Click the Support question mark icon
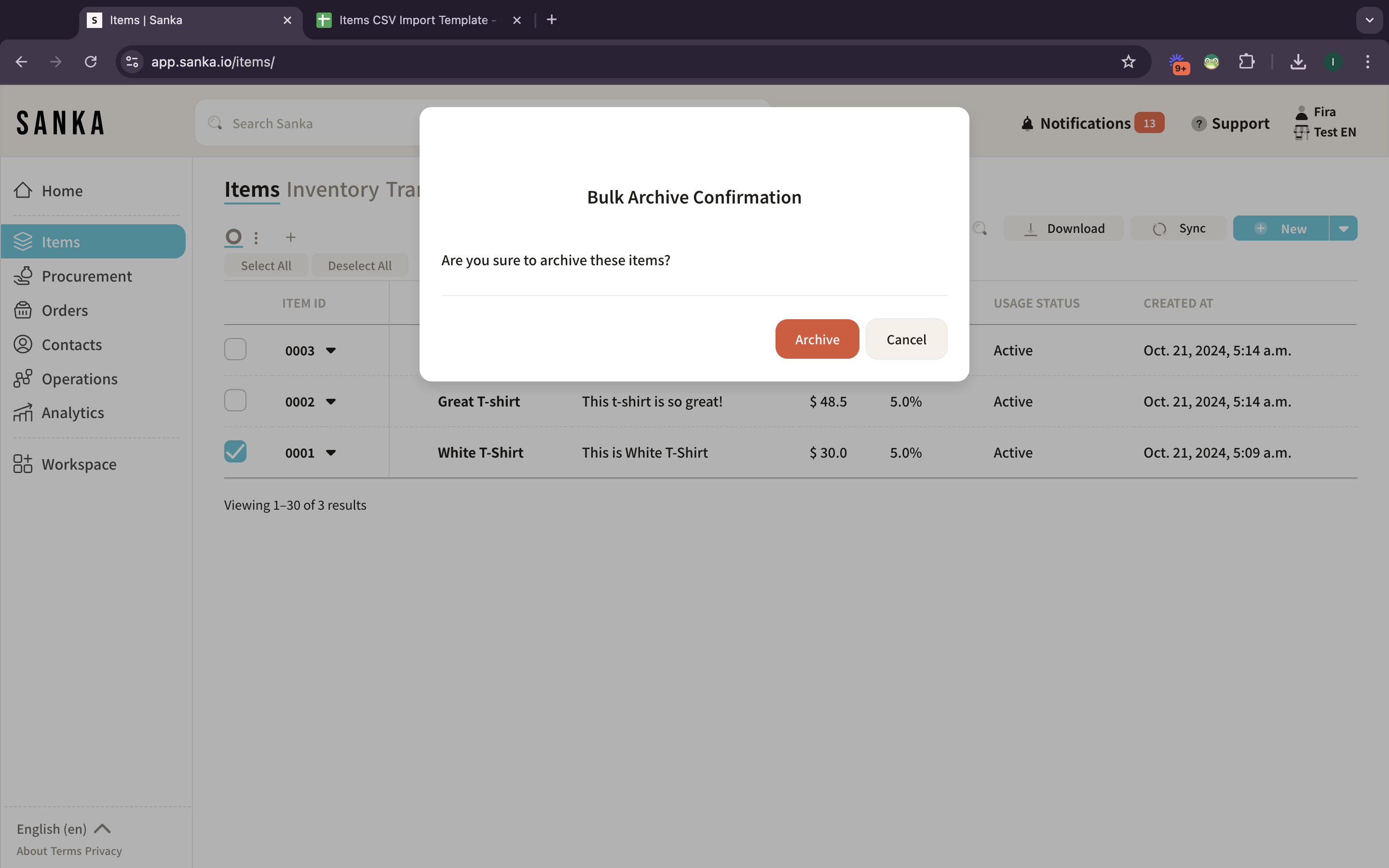1389x868 pixels. click(x=1198, y=123)
